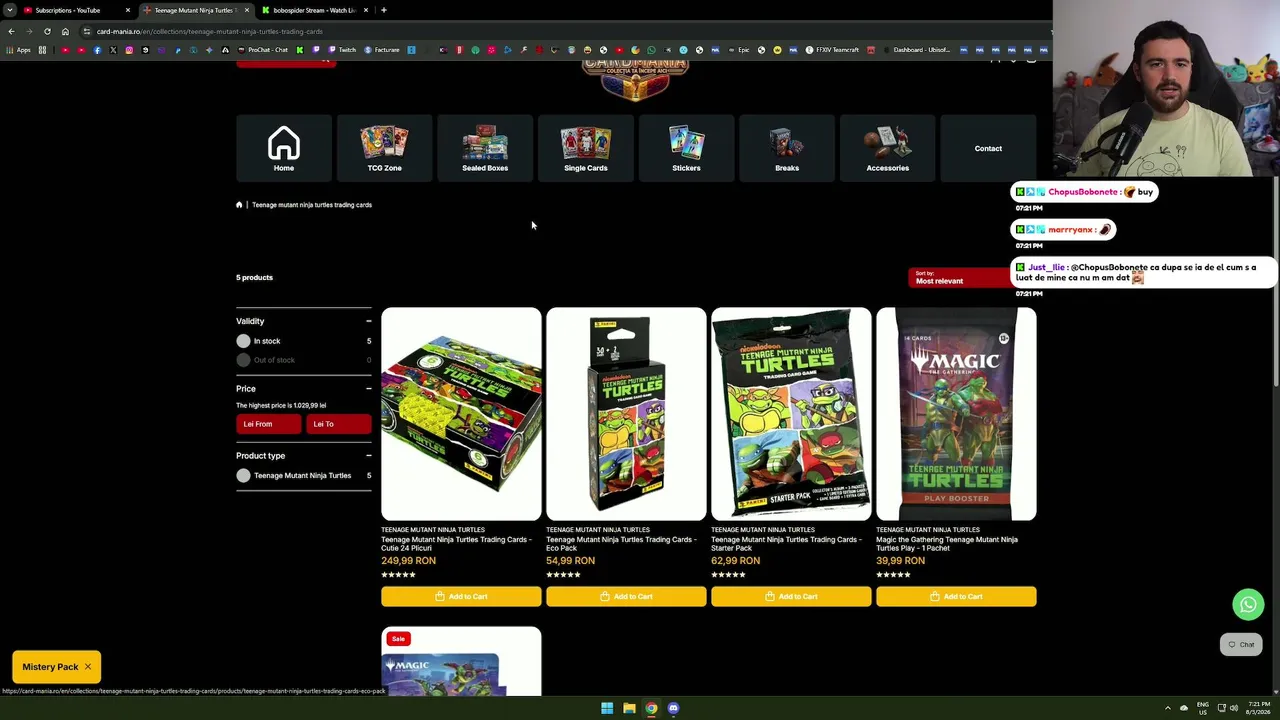
Task: Collapse the Product type filter section
Action: point(368,455)
